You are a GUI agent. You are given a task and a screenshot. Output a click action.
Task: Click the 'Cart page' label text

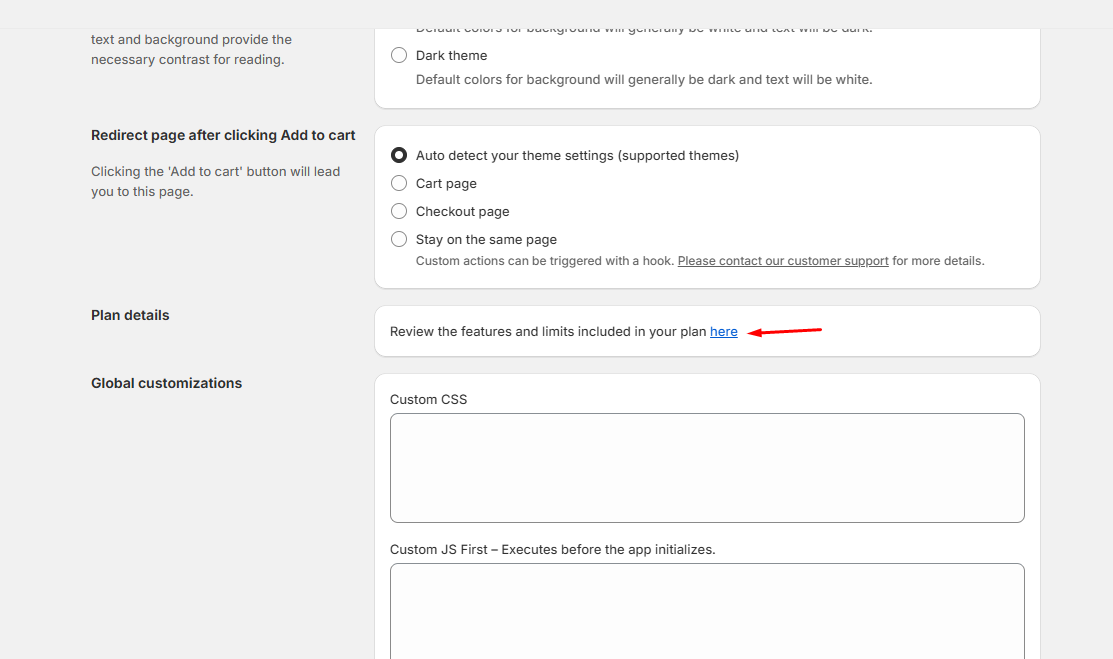446,184
